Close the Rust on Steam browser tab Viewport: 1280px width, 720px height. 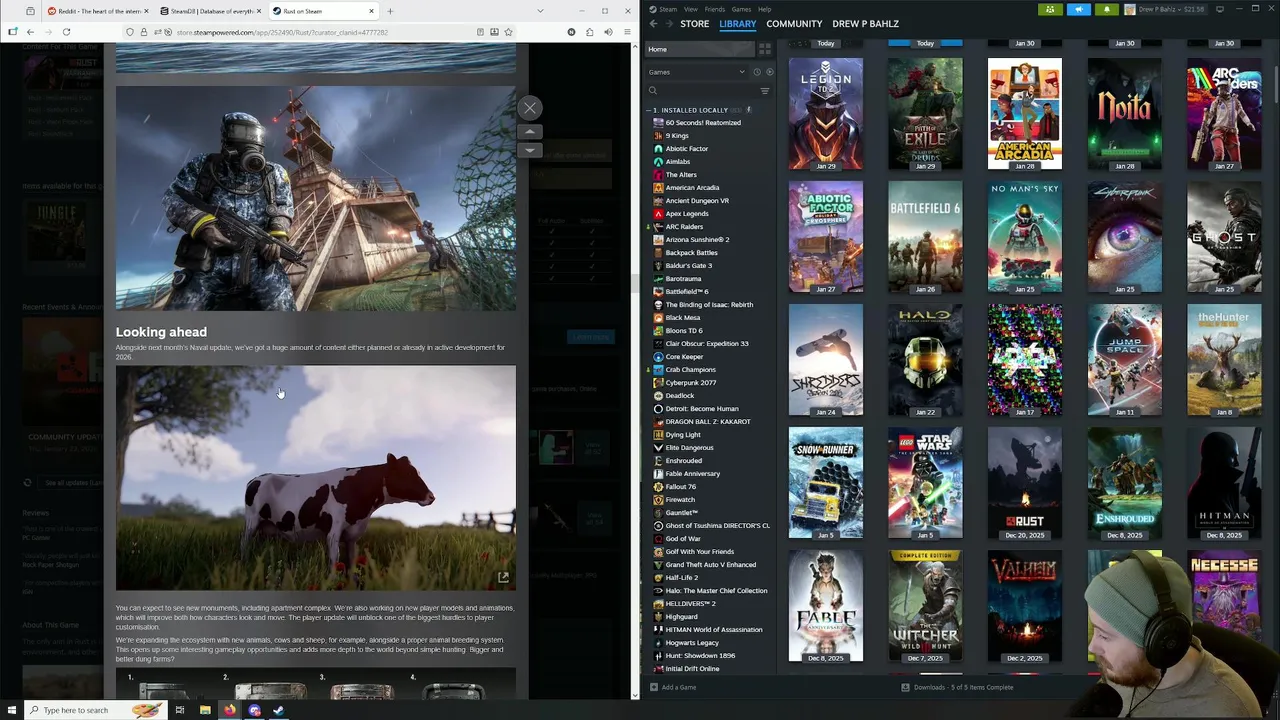click(371, 11)
